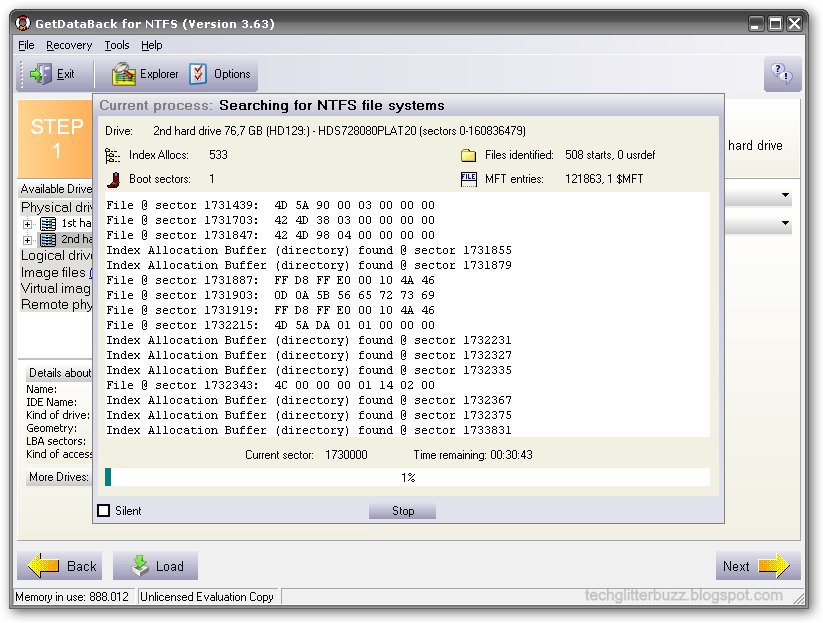Open Options via the toolbar icon

[x=199, y=73]
